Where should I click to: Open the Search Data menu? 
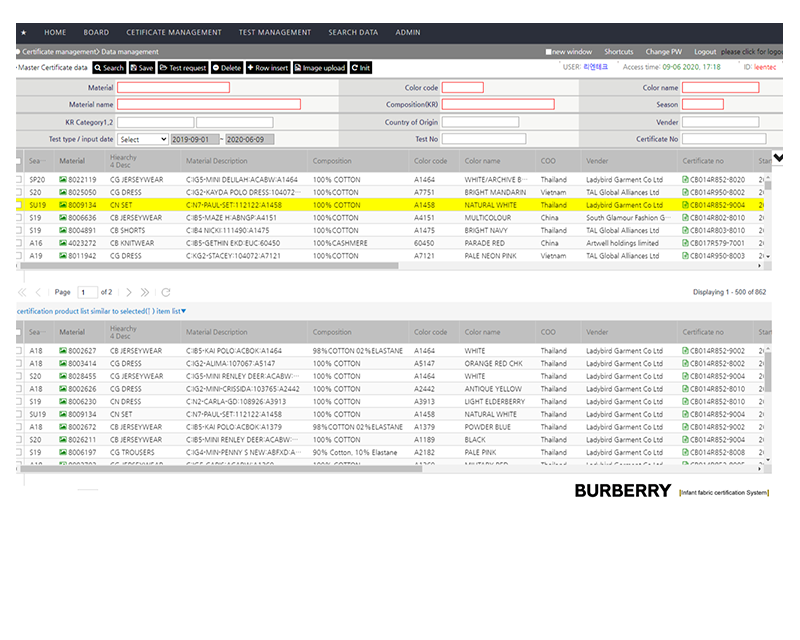tap(353, 33)
